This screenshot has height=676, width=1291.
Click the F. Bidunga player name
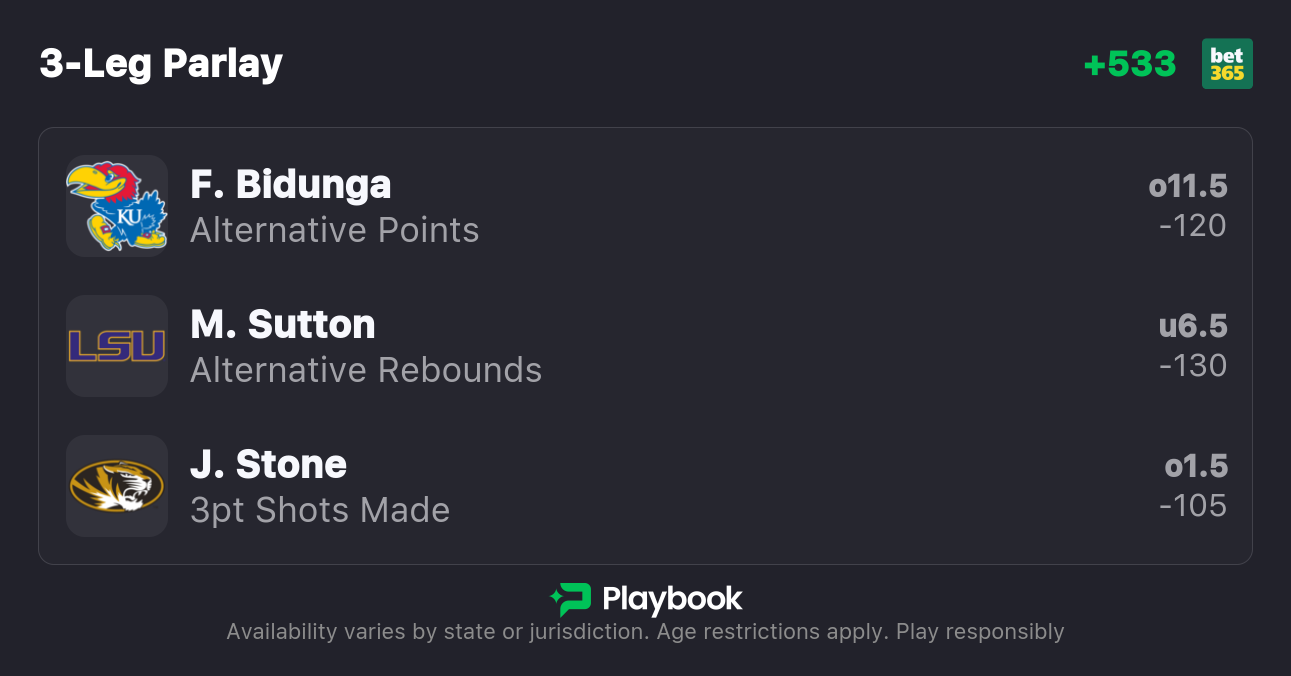pos(290,184)
